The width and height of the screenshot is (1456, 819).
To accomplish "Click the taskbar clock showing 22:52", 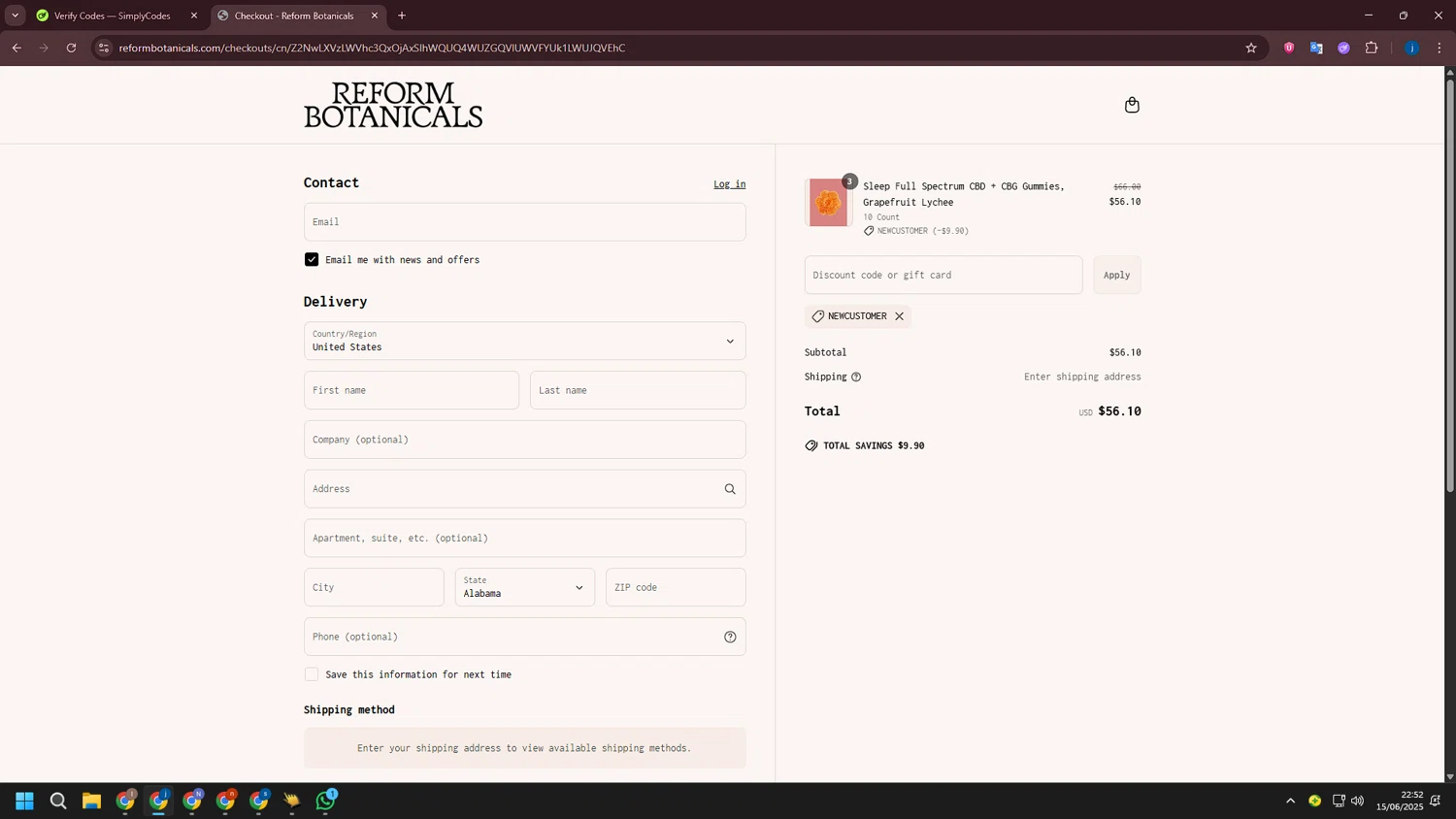I will (x=1400, y=801).
